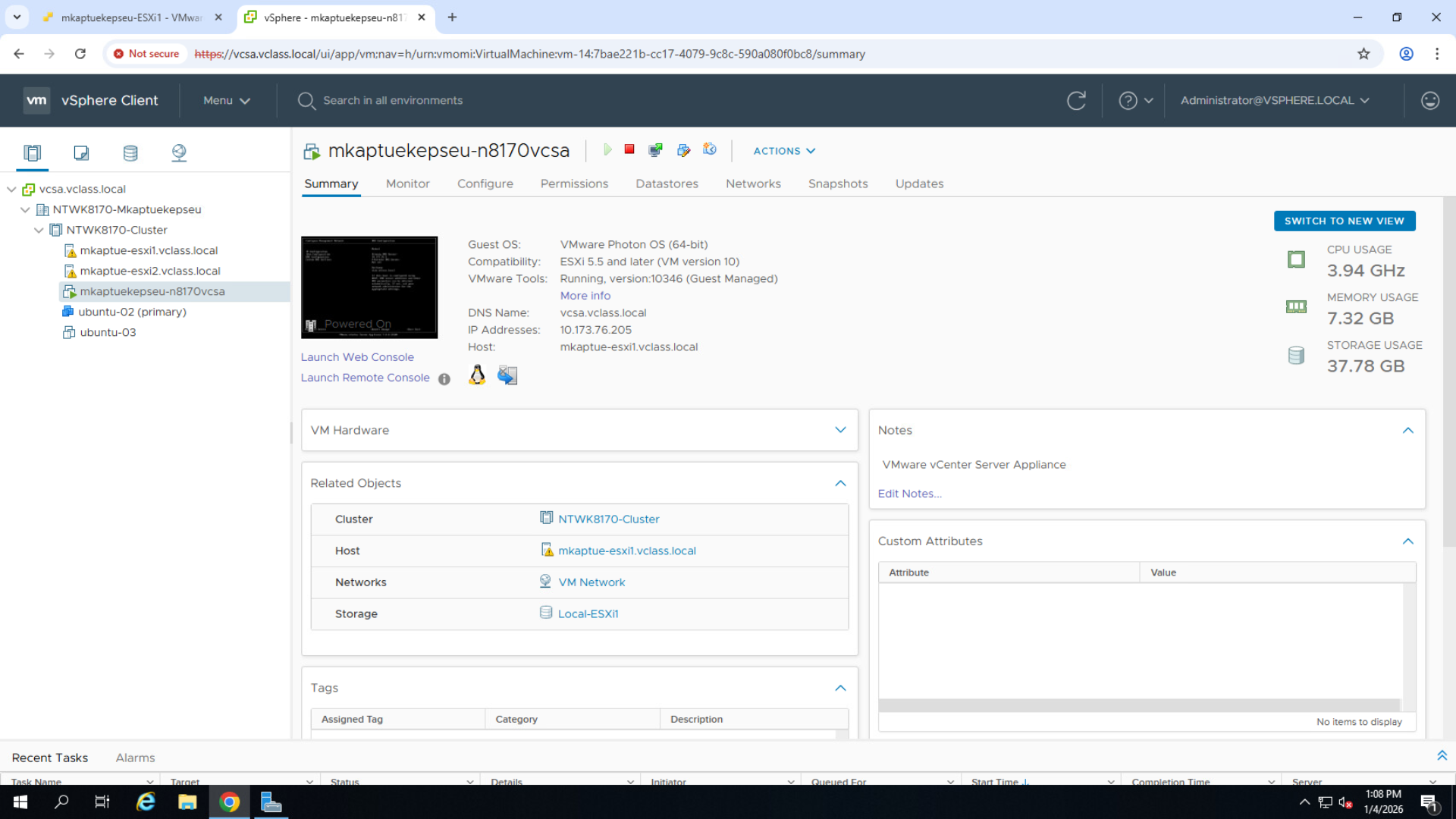Select the Hosts and Clusters inventory icon

[x=32, y=152]
